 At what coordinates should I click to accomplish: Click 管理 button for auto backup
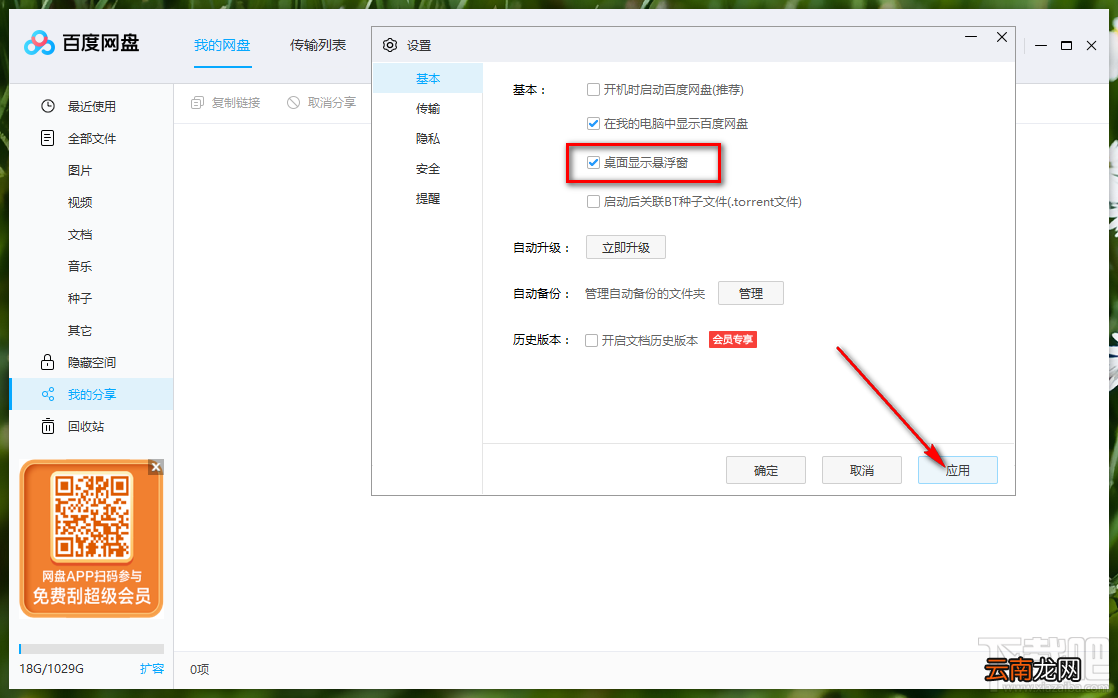751,293
